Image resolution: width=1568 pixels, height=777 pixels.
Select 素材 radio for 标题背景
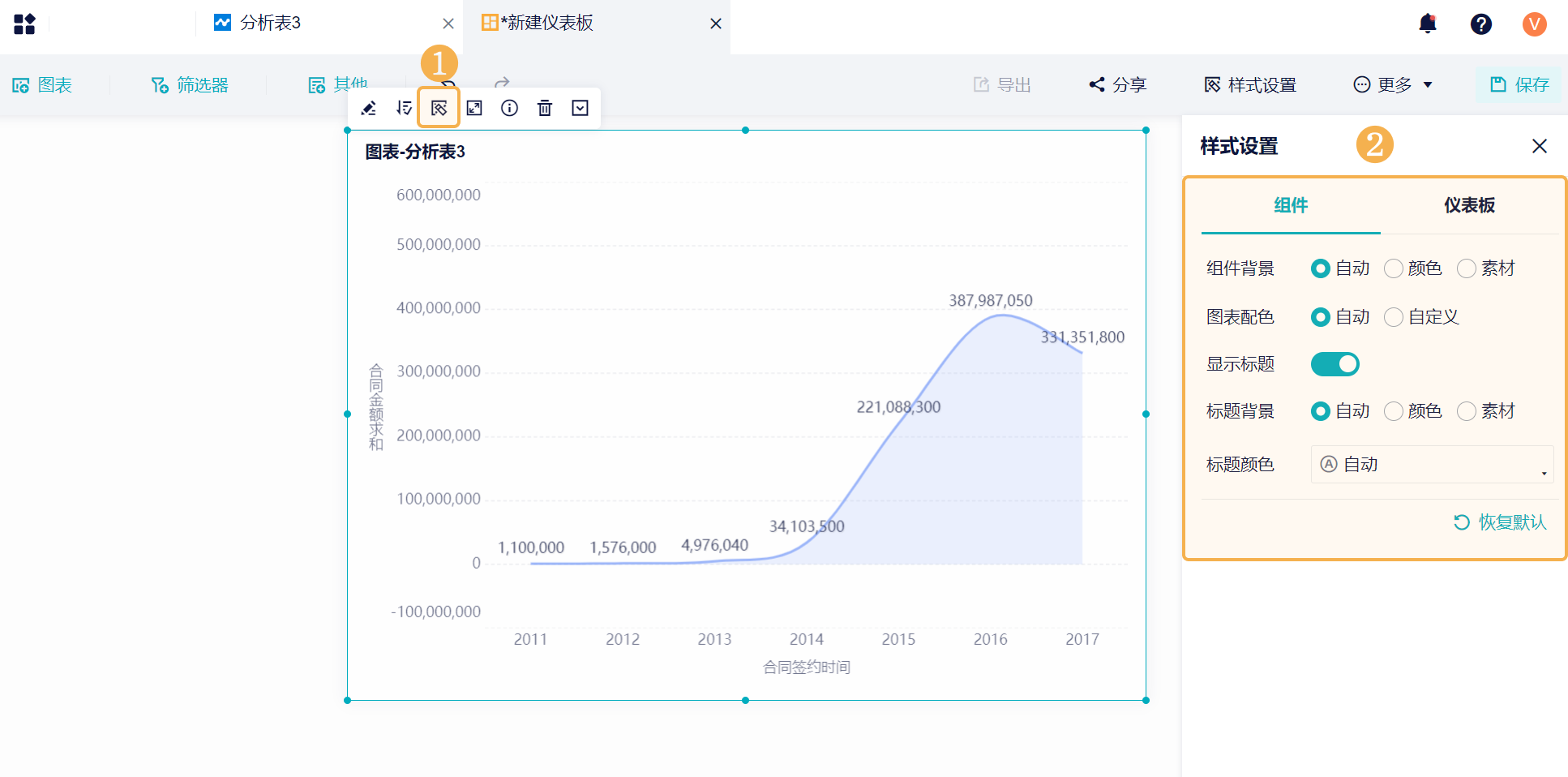1467,411
